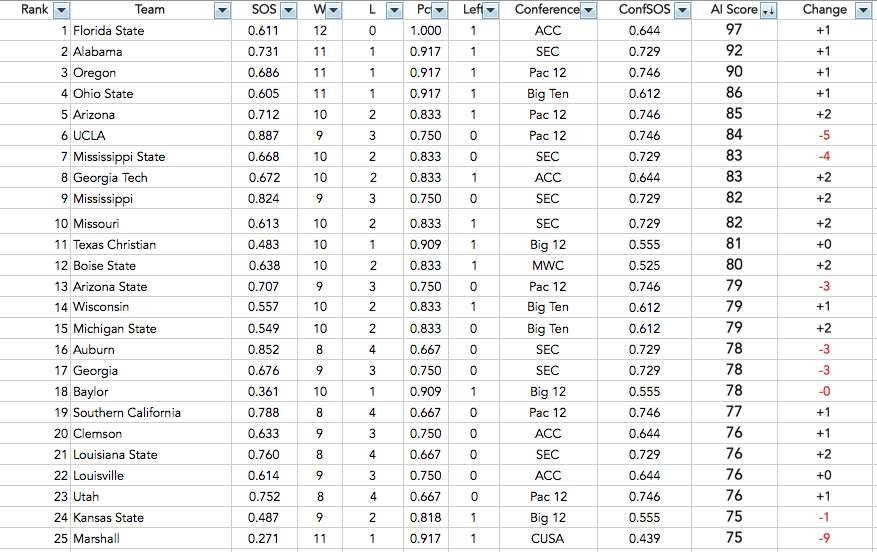The width and height of the screenshot is (877, 552).
Task: Click Florida State's Pct value 1.000
Action: point(426,31)
